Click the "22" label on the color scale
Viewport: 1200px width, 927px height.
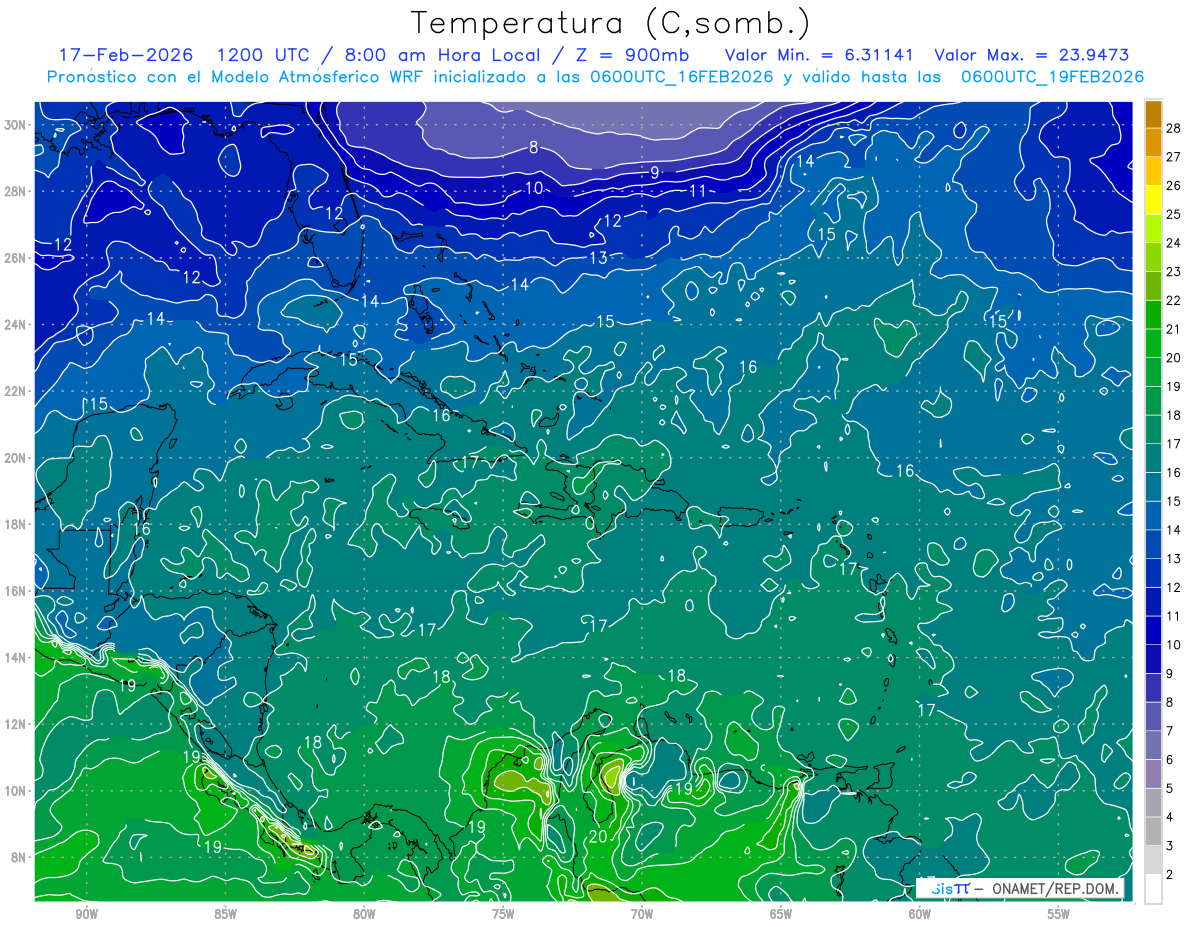[x=1174, y=300]
